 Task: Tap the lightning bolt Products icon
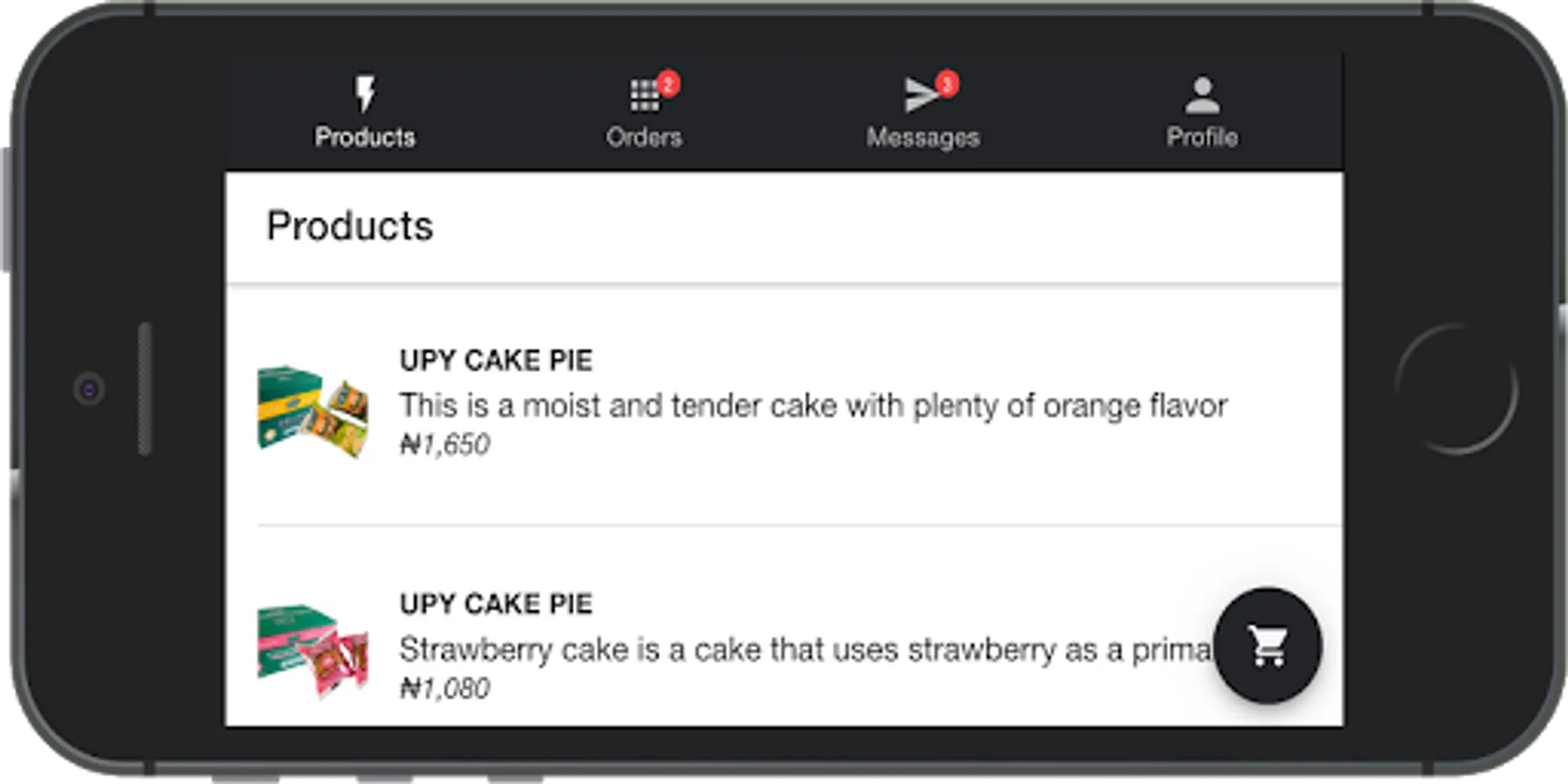click(x=365, y=94)
